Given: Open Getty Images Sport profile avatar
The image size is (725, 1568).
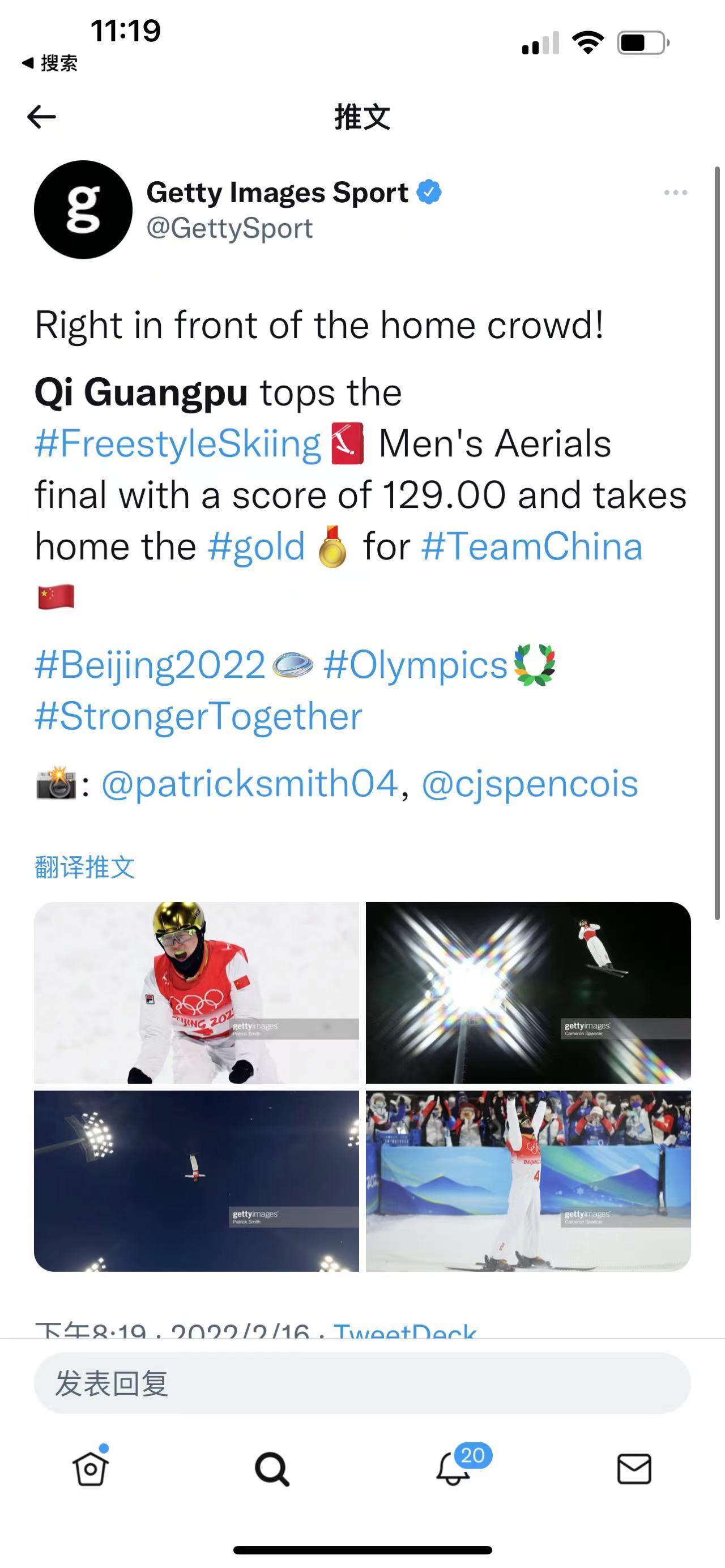Looking at the screenshot, I should 83,210.
